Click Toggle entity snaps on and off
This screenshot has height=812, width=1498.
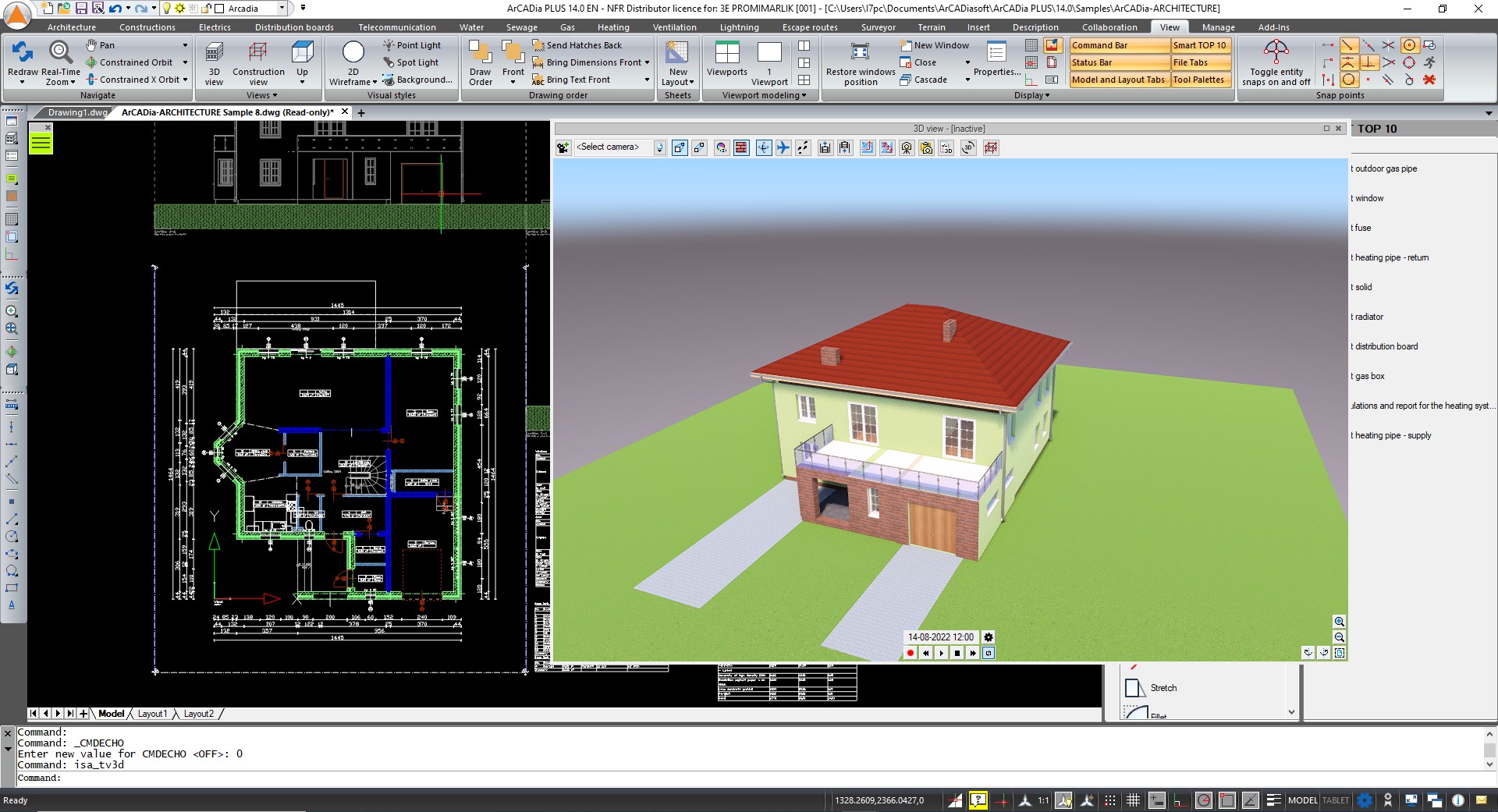point(1275,62)
